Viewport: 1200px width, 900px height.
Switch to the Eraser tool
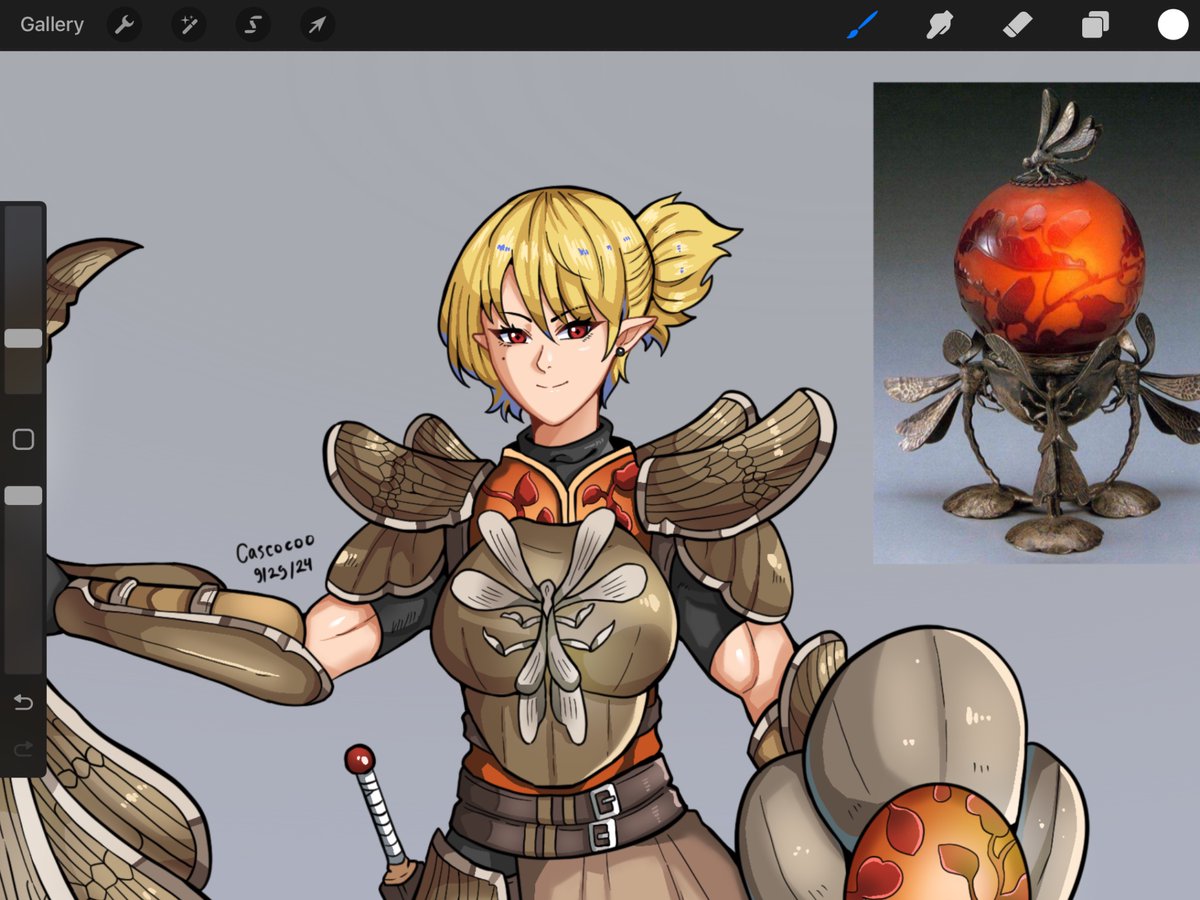pos(1017,24)
